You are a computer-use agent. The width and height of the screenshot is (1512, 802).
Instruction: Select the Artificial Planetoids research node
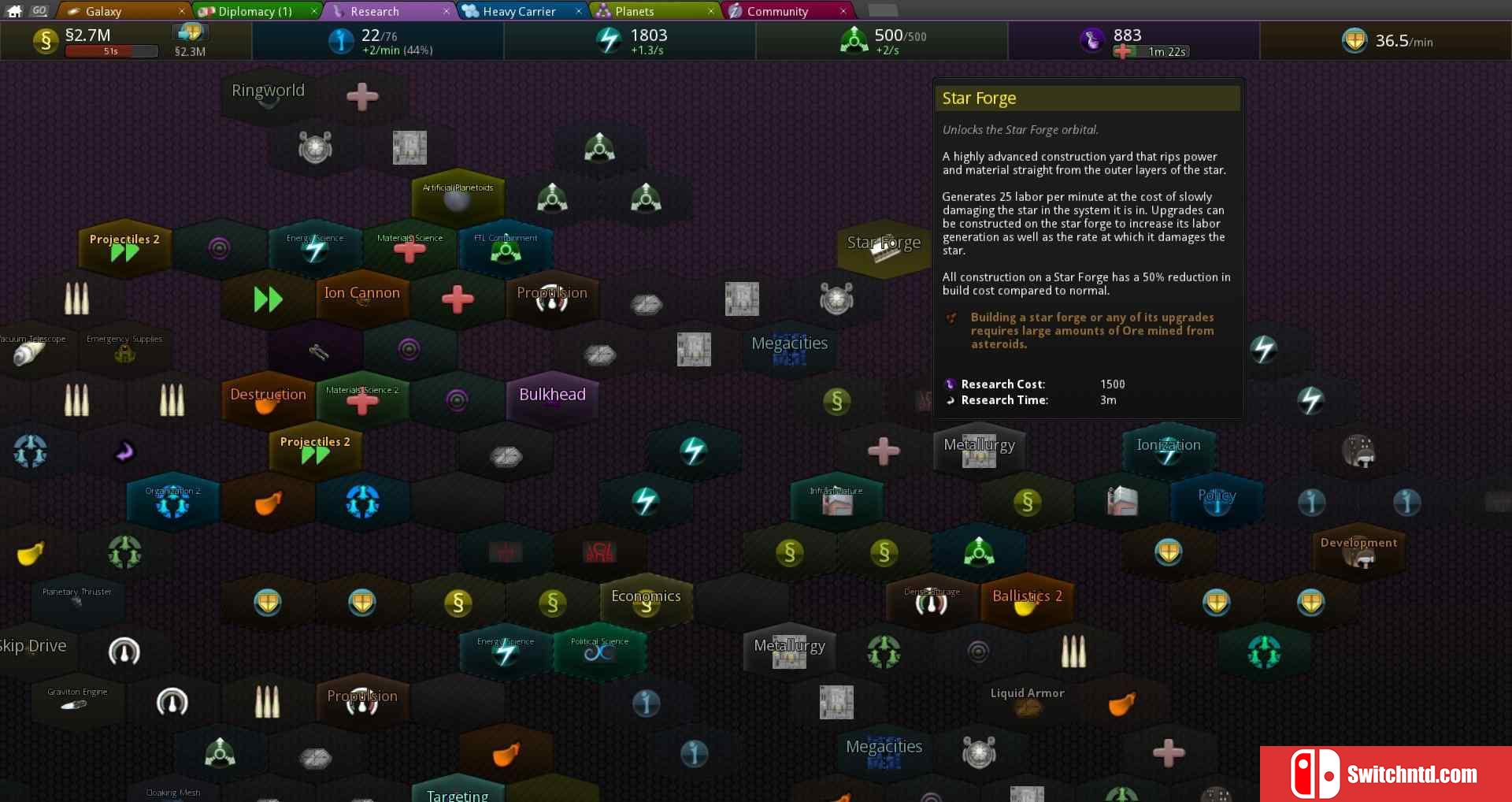pos(458,197)
